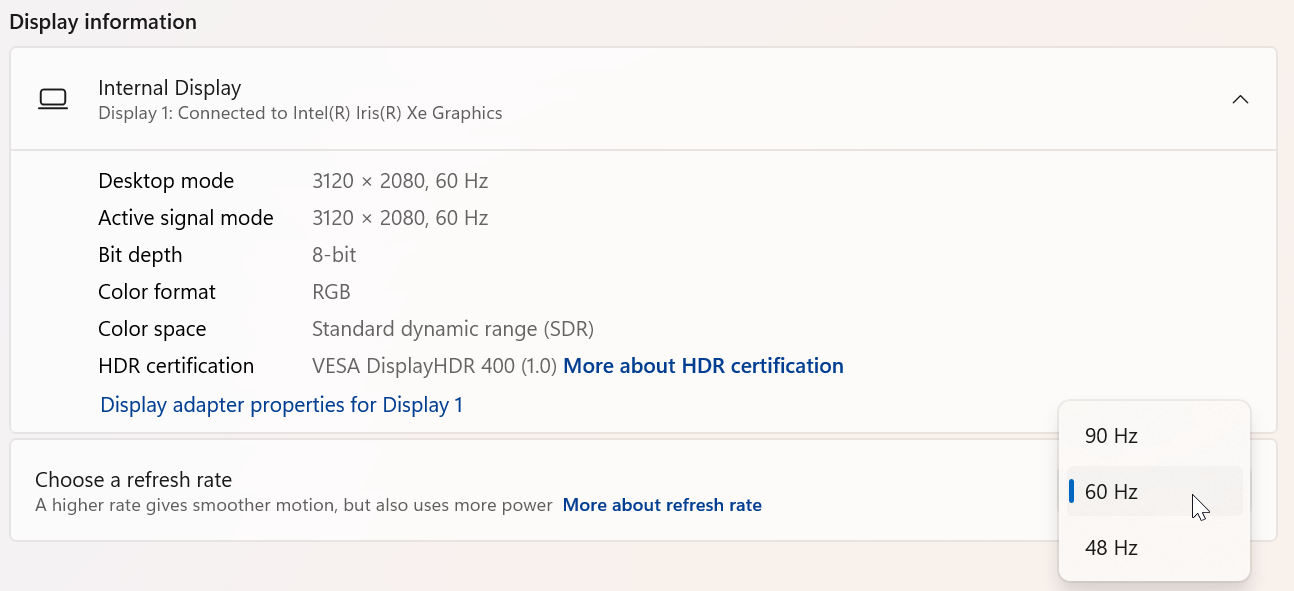Click the Standard dynamic range (SDR) value
This screenshot has height=591, width=1294.
pyautogui.click(x=453, y=329)
